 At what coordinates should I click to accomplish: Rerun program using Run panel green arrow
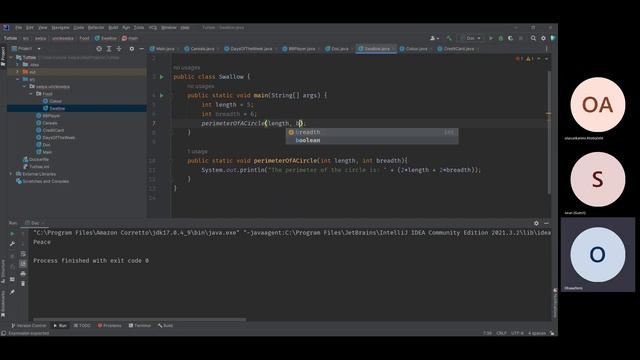pyautogui.click(x=12, y=233)
